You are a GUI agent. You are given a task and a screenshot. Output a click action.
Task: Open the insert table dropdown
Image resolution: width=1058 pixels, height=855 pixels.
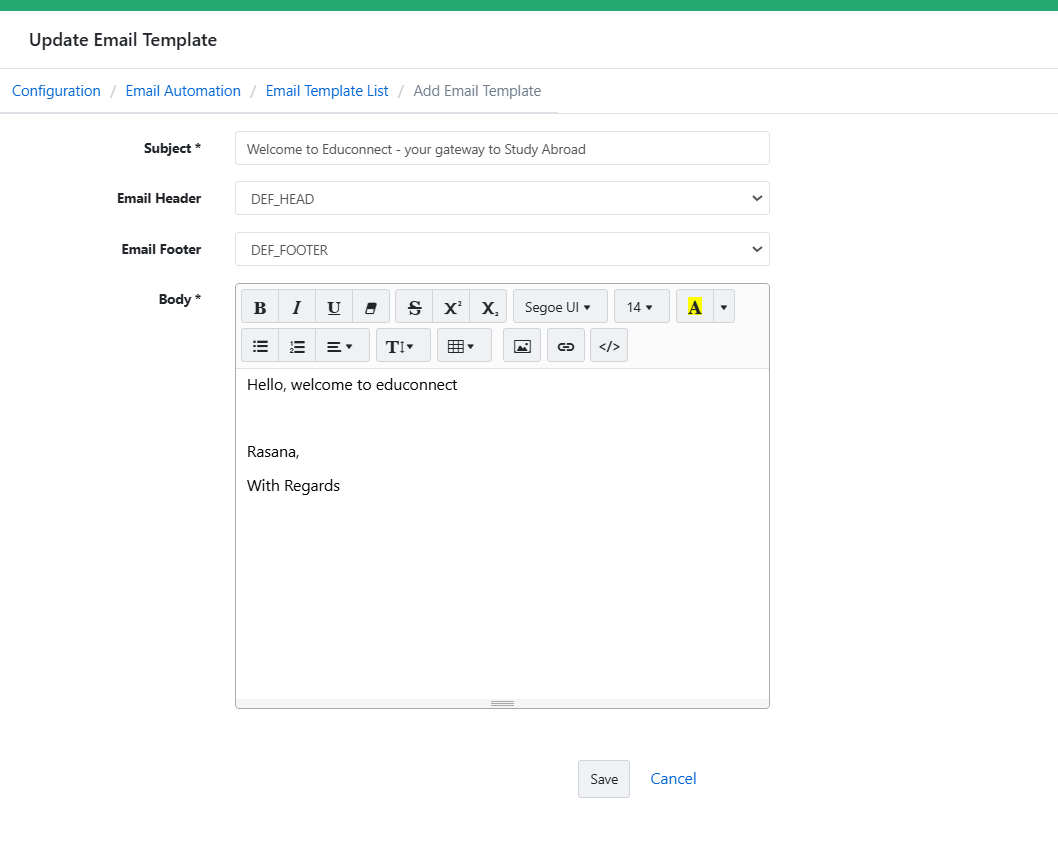pyautogui.click(x=464, y=346)
